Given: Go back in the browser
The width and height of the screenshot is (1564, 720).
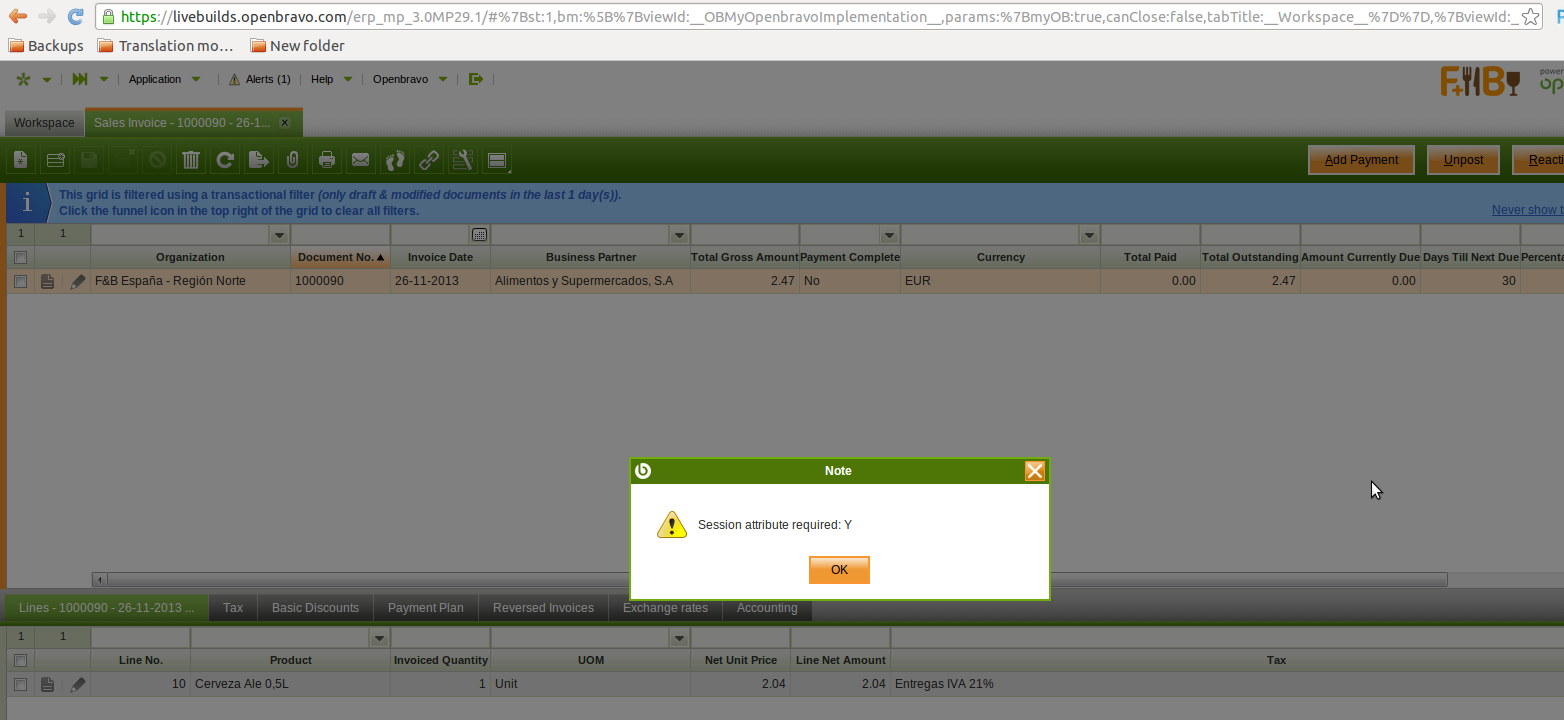Looking at the screenshot, I should 18,17.
